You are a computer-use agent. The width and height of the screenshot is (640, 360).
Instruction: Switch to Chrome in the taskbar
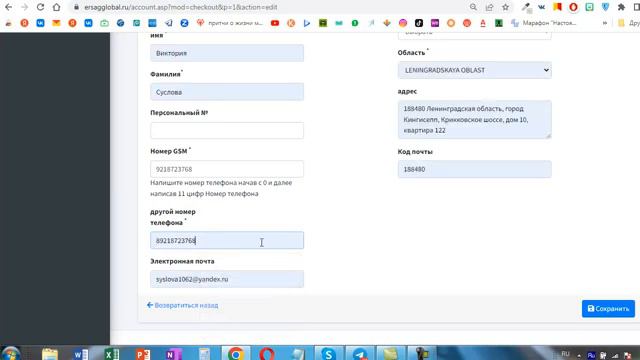pyautogui.click(x=236, y=353)
